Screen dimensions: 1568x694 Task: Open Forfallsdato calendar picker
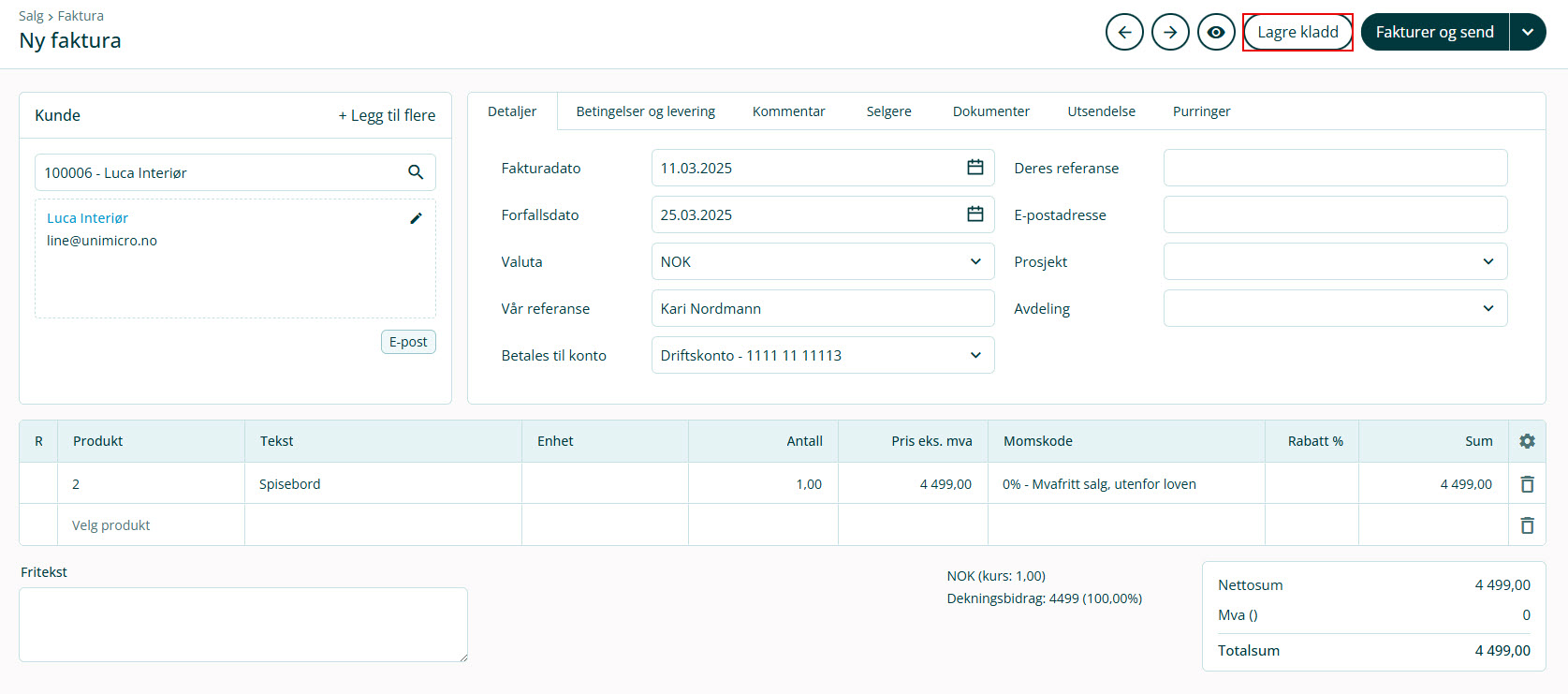coord(975,214)
